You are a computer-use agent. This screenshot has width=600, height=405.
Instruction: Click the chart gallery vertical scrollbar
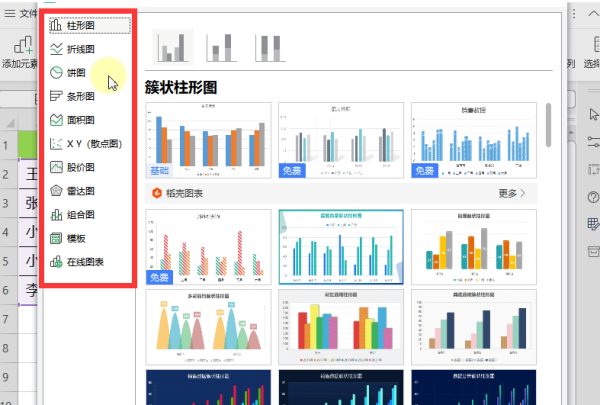(548, 125)
